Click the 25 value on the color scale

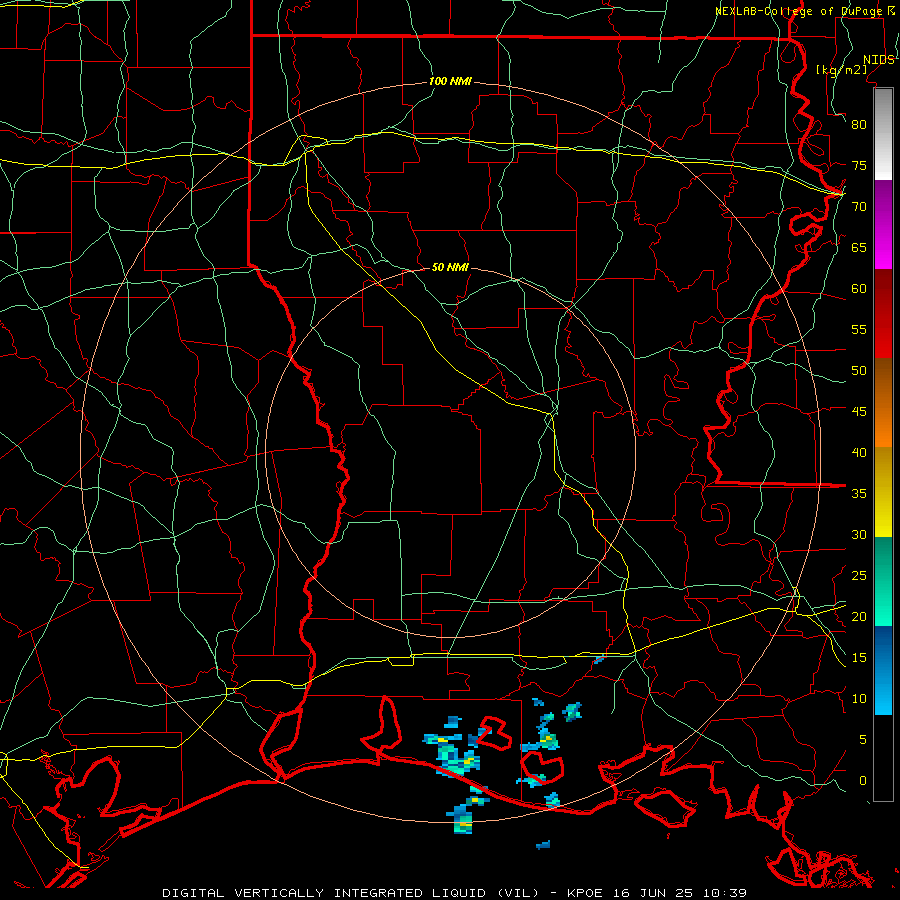(x=859, y=576)
